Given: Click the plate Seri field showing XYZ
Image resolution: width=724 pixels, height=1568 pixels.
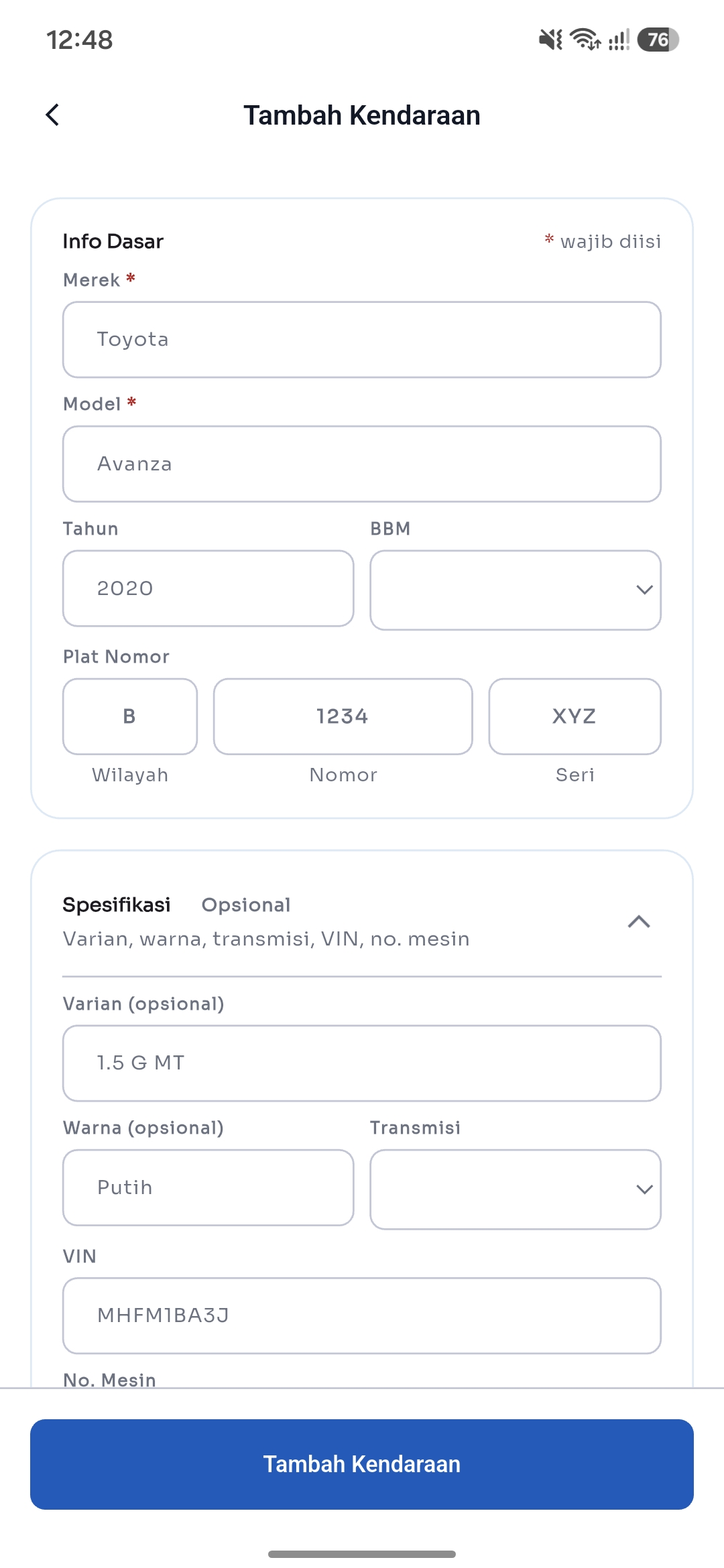Looking at the screenshot, I should (575, 716).
